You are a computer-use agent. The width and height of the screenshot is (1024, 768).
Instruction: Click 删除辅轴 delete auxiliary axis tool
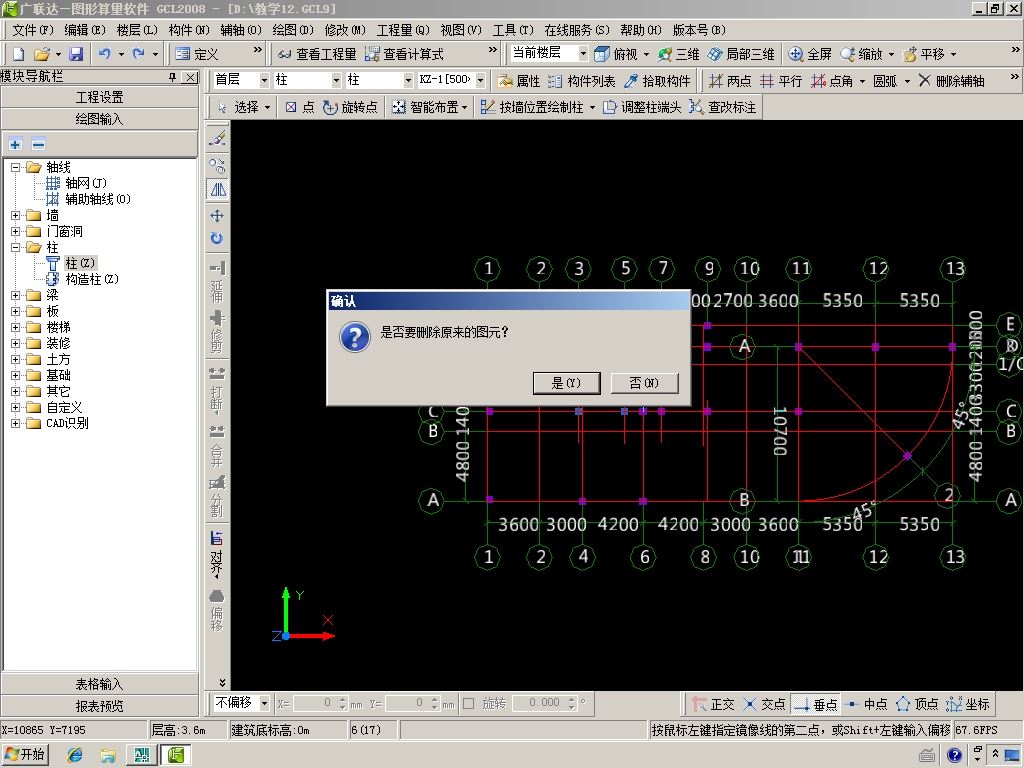pos(951,81)
